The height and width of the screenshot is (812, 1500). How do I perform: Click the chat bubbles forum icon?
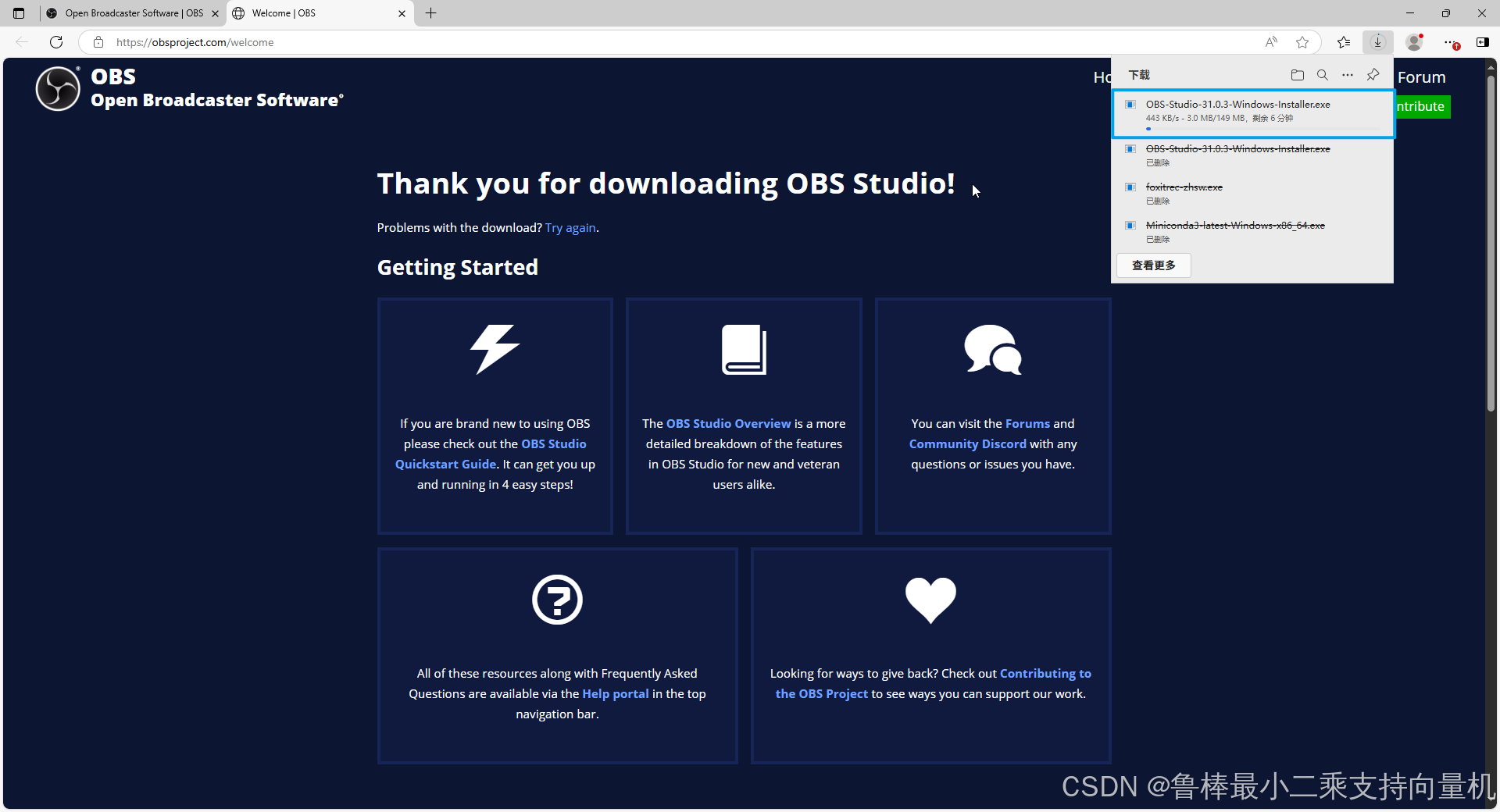pyautogui.click(x=993, y=349)
